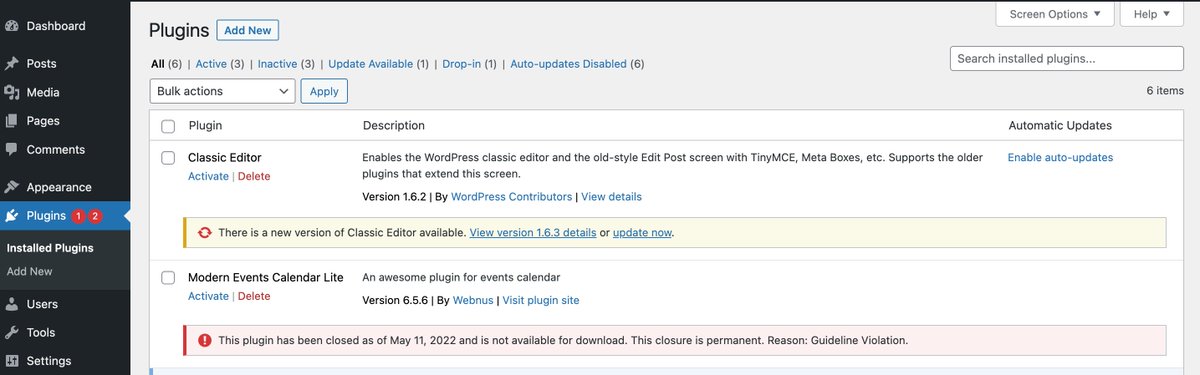Click the red update-available refresh icon
1200x375 pixels.
(x=204, y=232)
